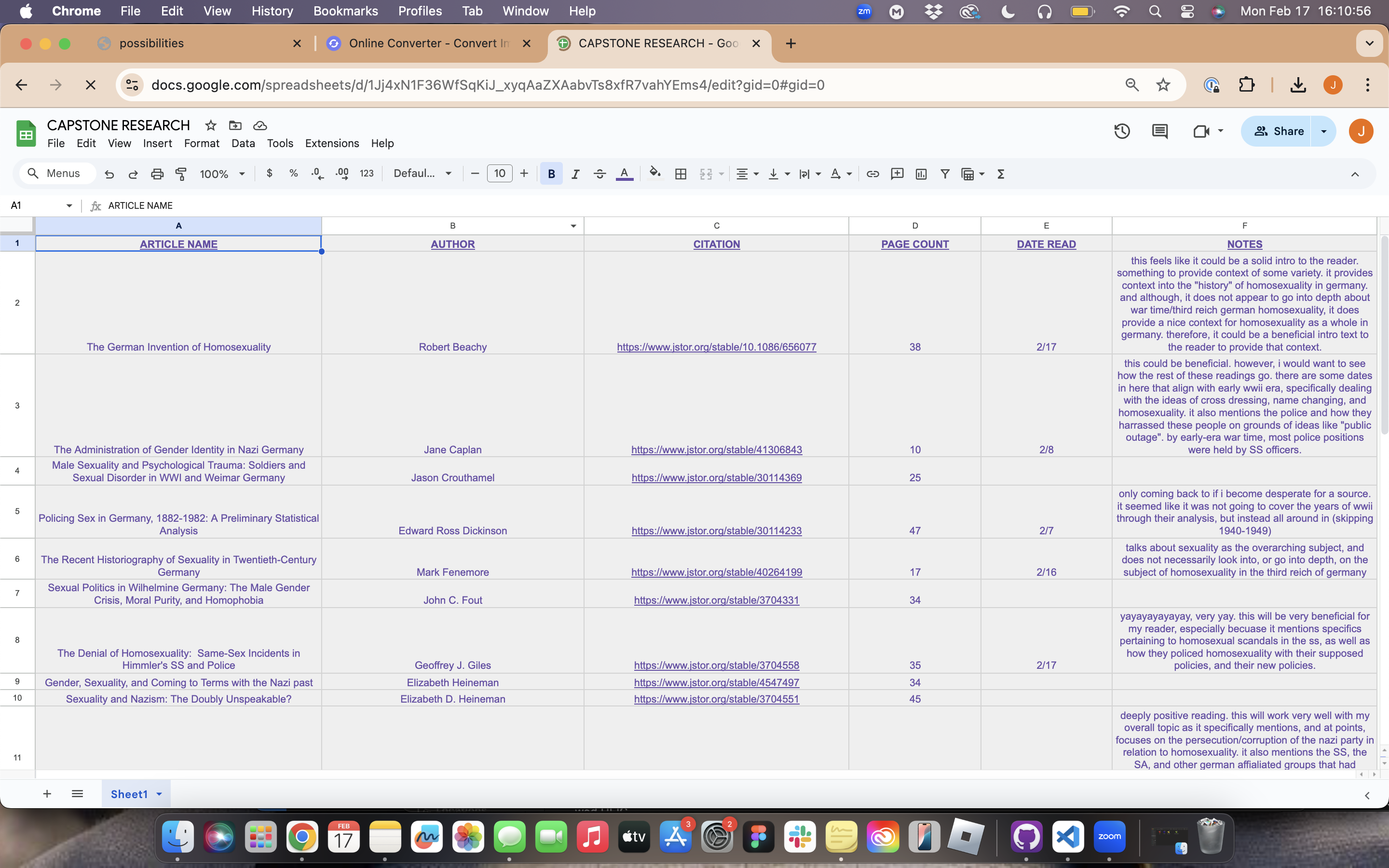Switch to the Online Converter tab

point(428,43)
